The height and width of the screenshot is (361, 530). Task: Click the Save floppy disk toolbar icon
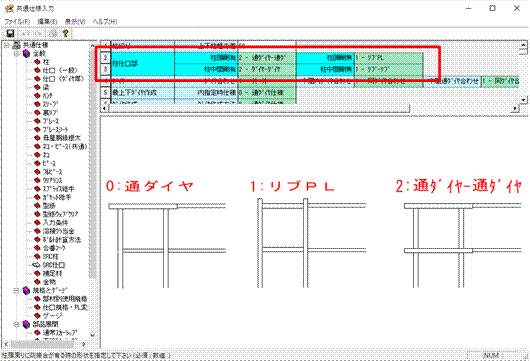pyautogui.click(x=10, y=33)
